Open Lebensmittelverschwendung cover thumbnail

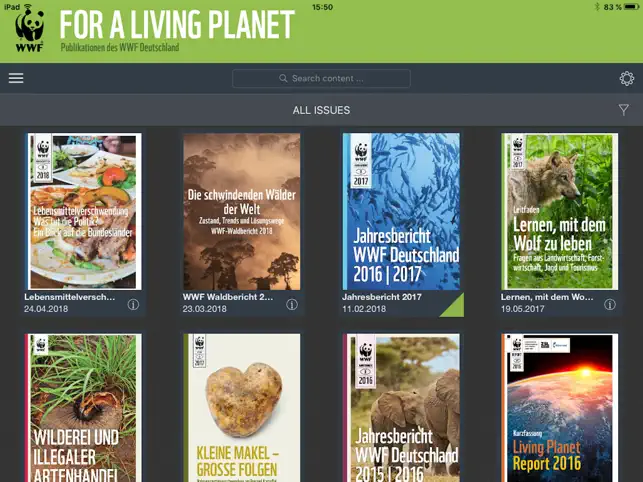(84, 211)
